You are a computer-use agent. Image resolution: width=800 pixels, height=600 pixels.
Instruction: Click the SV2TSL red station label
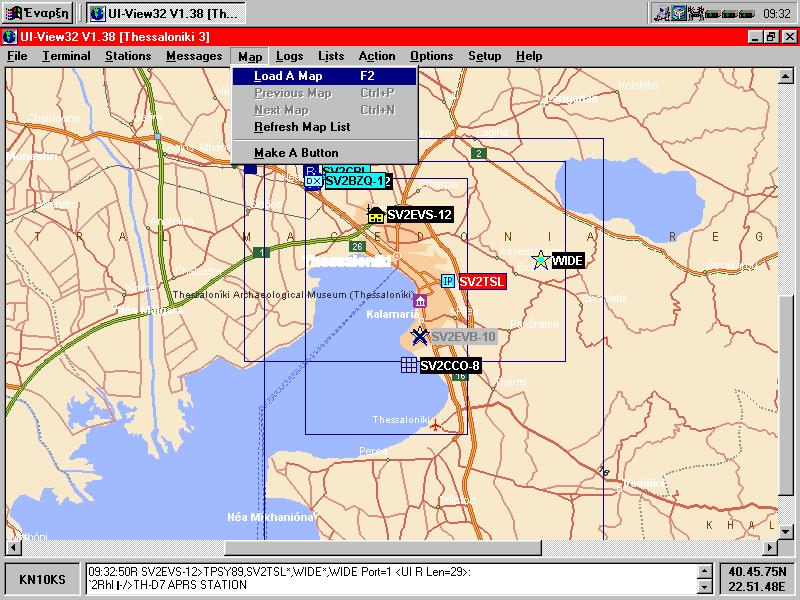[482, 282]
